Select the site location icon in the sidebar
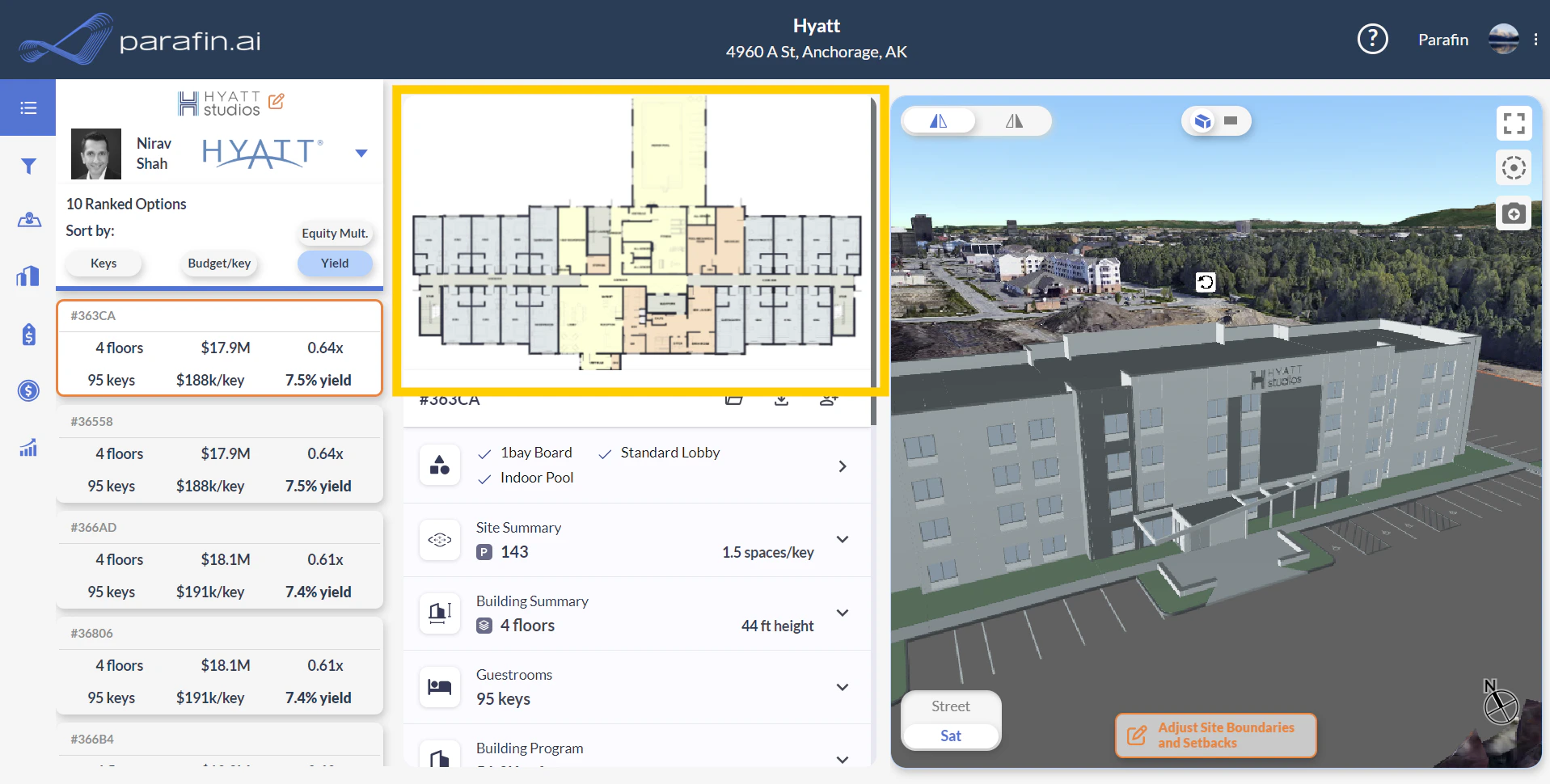The width and height of the screenshot is (1550, 784). [x=27, y=220]
